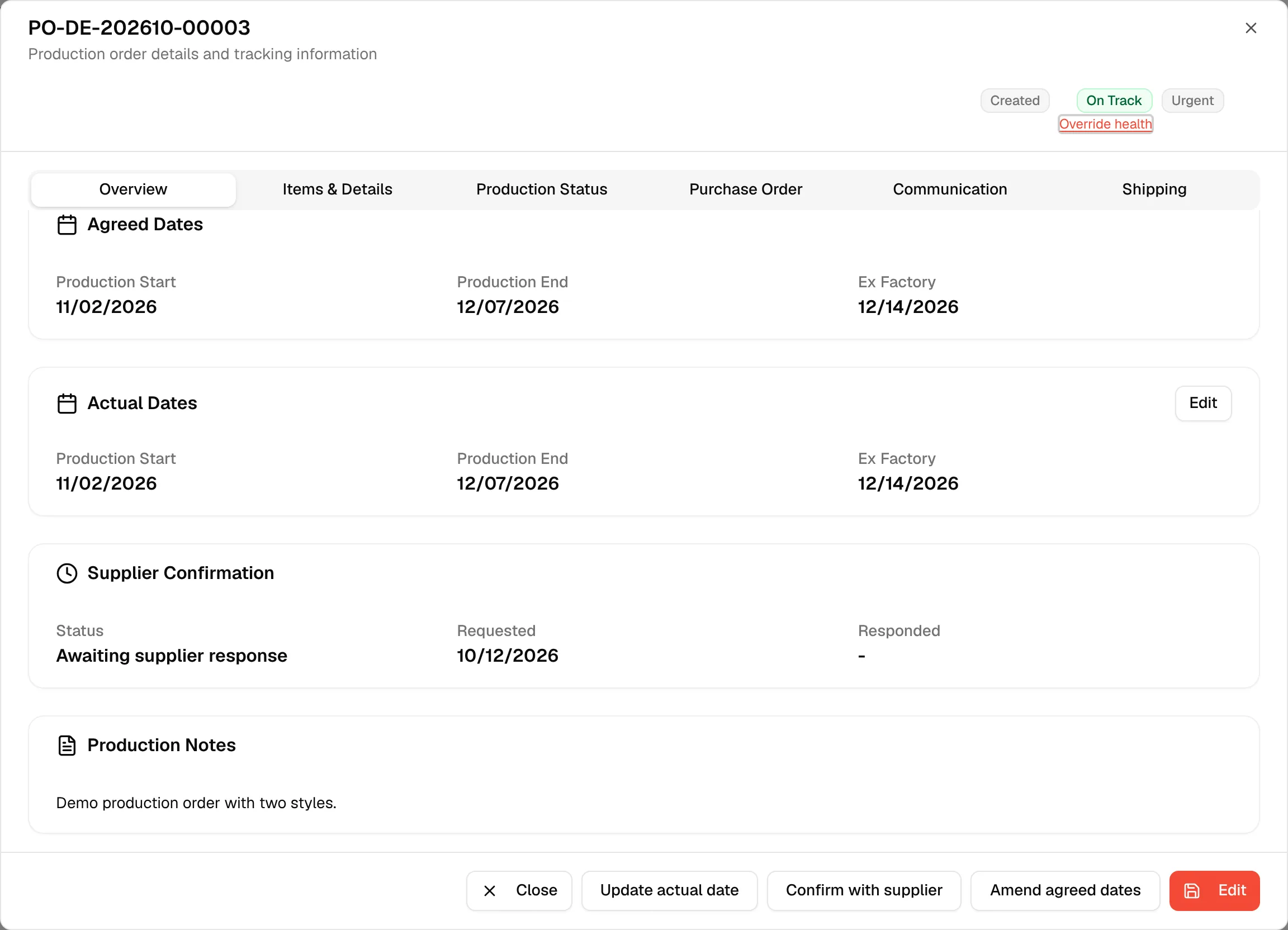Screen dimensions: 1288x930
Task: Click Amend agreed dates button
Action: point(1065,890)
